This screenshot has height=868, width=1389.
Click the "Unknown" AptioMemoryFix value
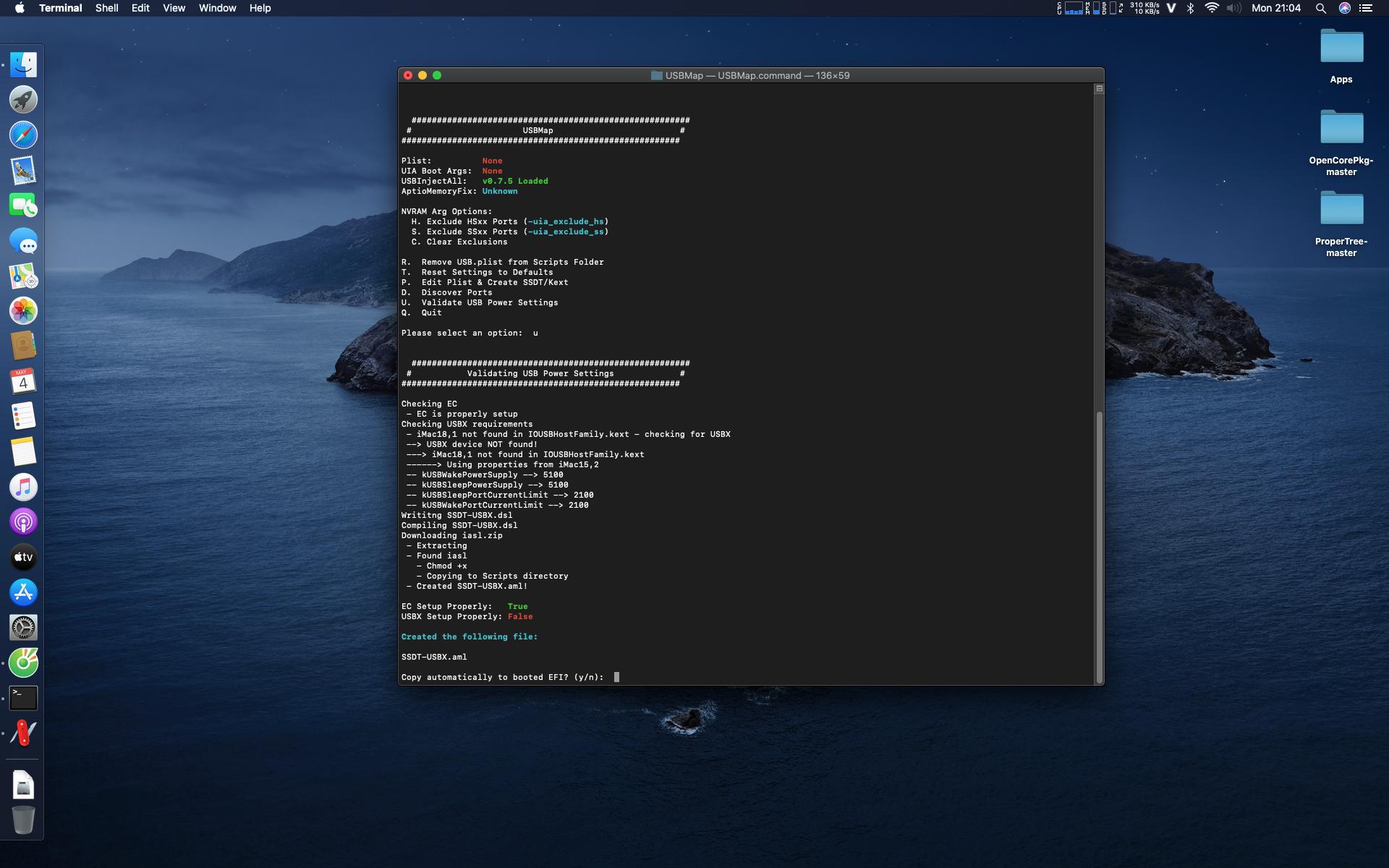500,191
